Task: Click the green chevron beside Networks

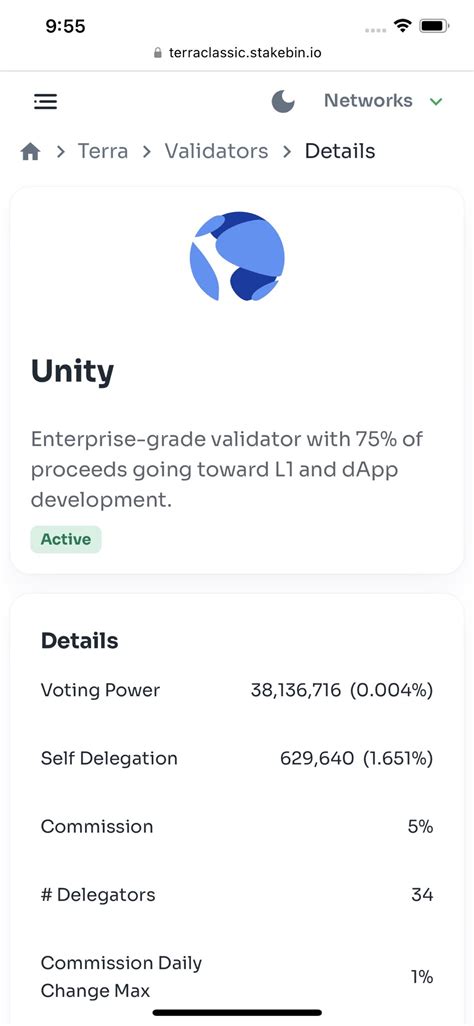Action: 436,101
